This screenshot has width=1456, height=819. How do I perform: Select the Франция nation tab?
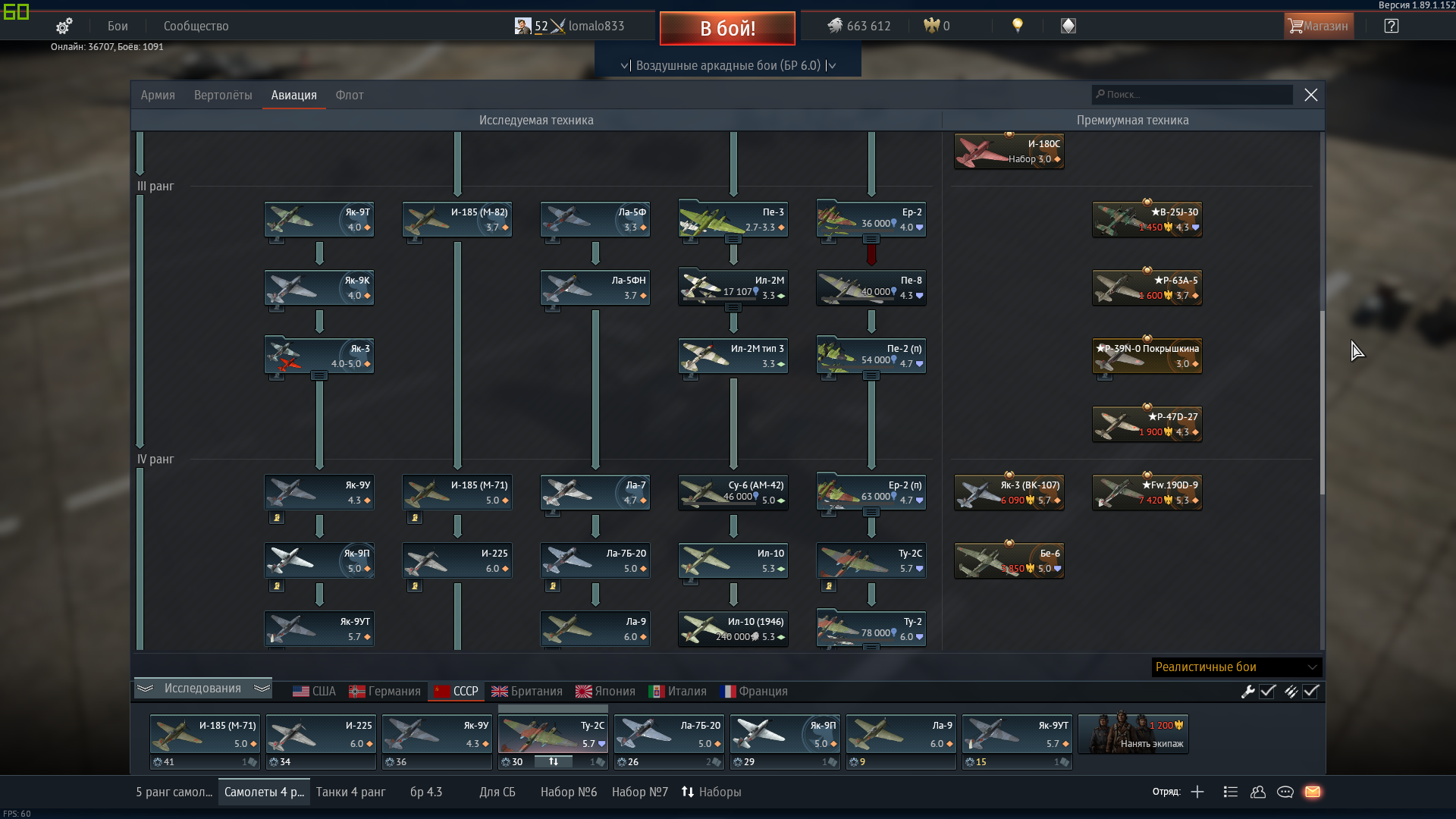754,692
